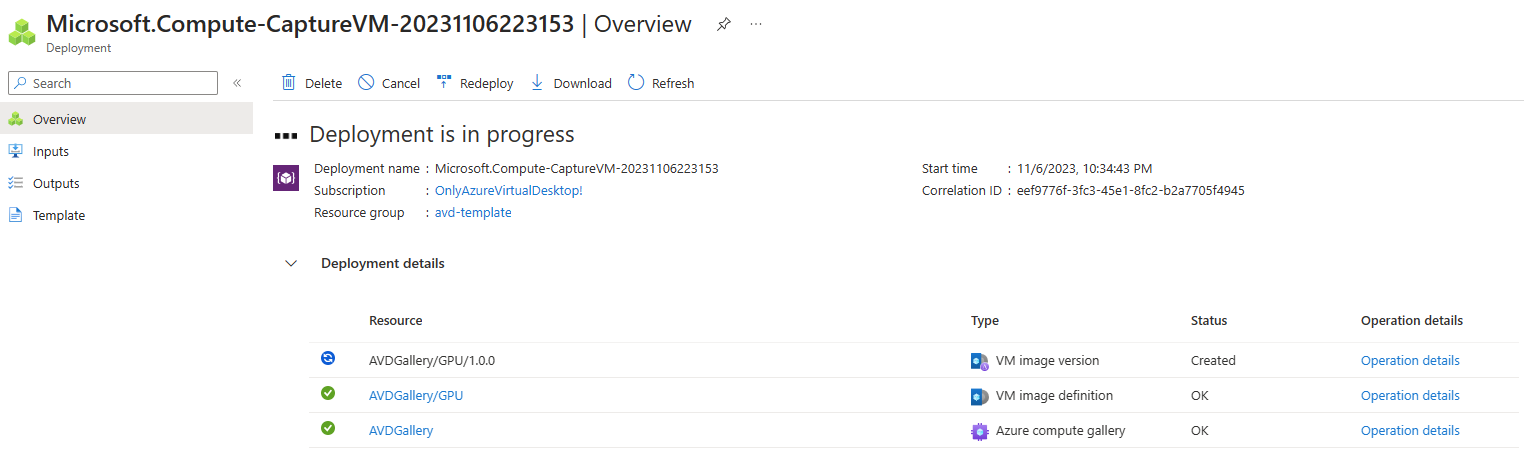1524x473 pixels.
Task: Click the Type column header
Action: [x=985, y=321]
